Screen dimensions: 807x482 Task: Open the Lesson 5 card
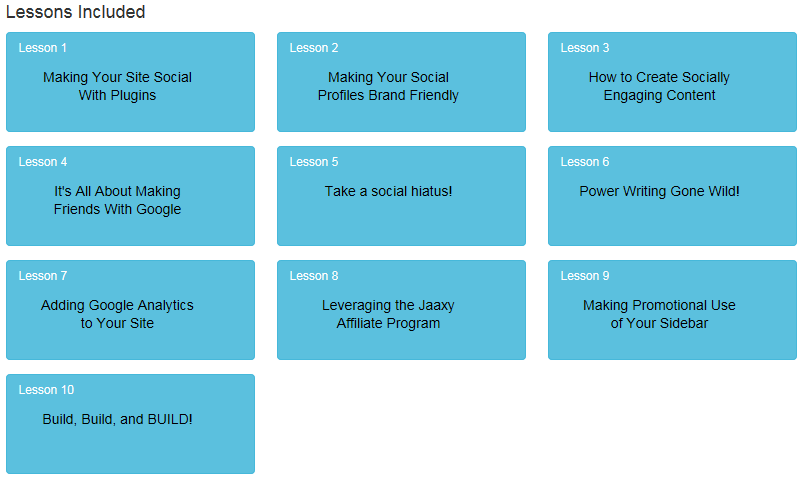tap(401, 196)
